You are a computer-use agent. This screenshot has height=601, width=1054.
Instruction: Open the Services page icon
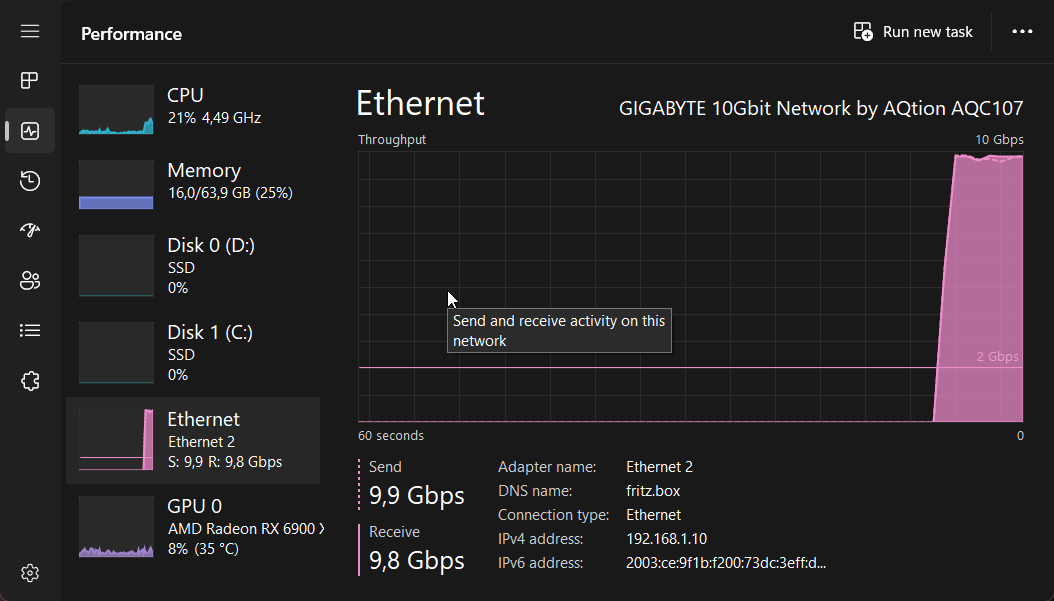click(30, 381)
